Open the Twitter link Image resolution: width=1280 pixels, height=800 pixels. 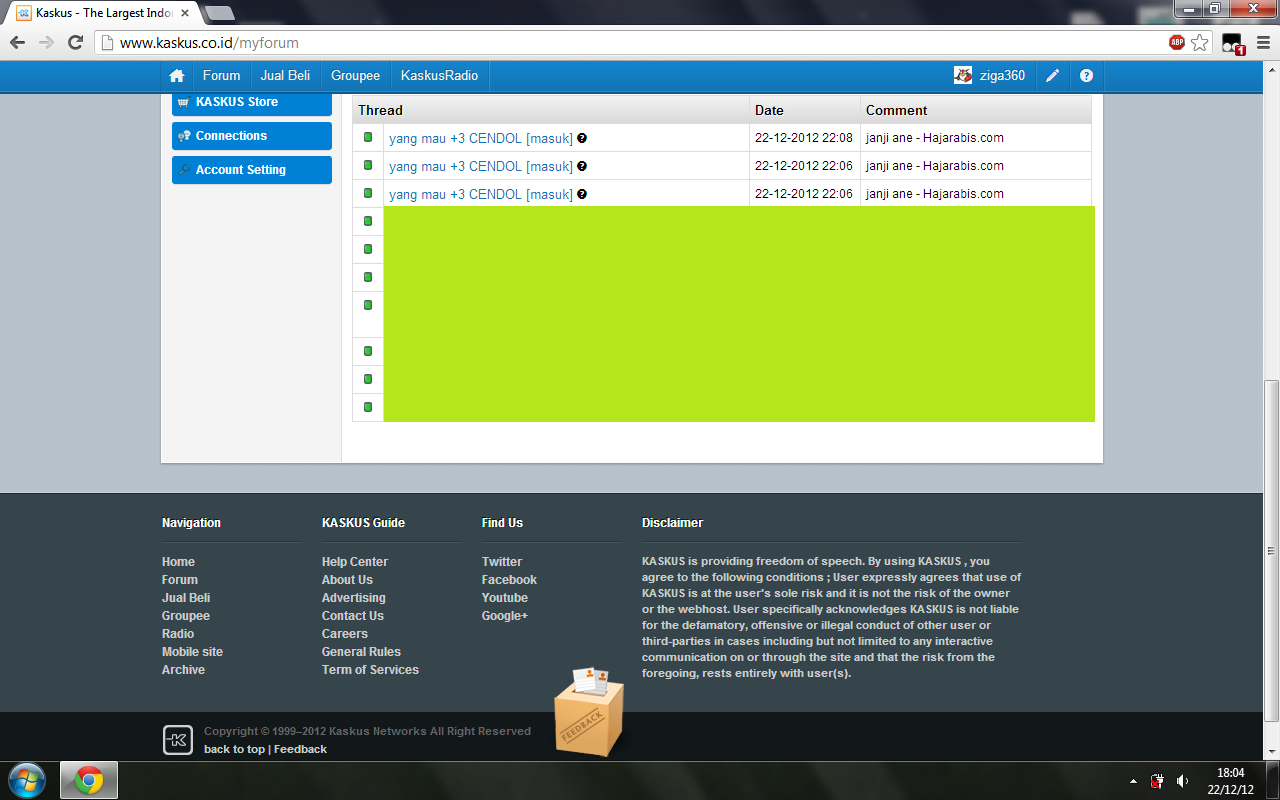[502, 562]
